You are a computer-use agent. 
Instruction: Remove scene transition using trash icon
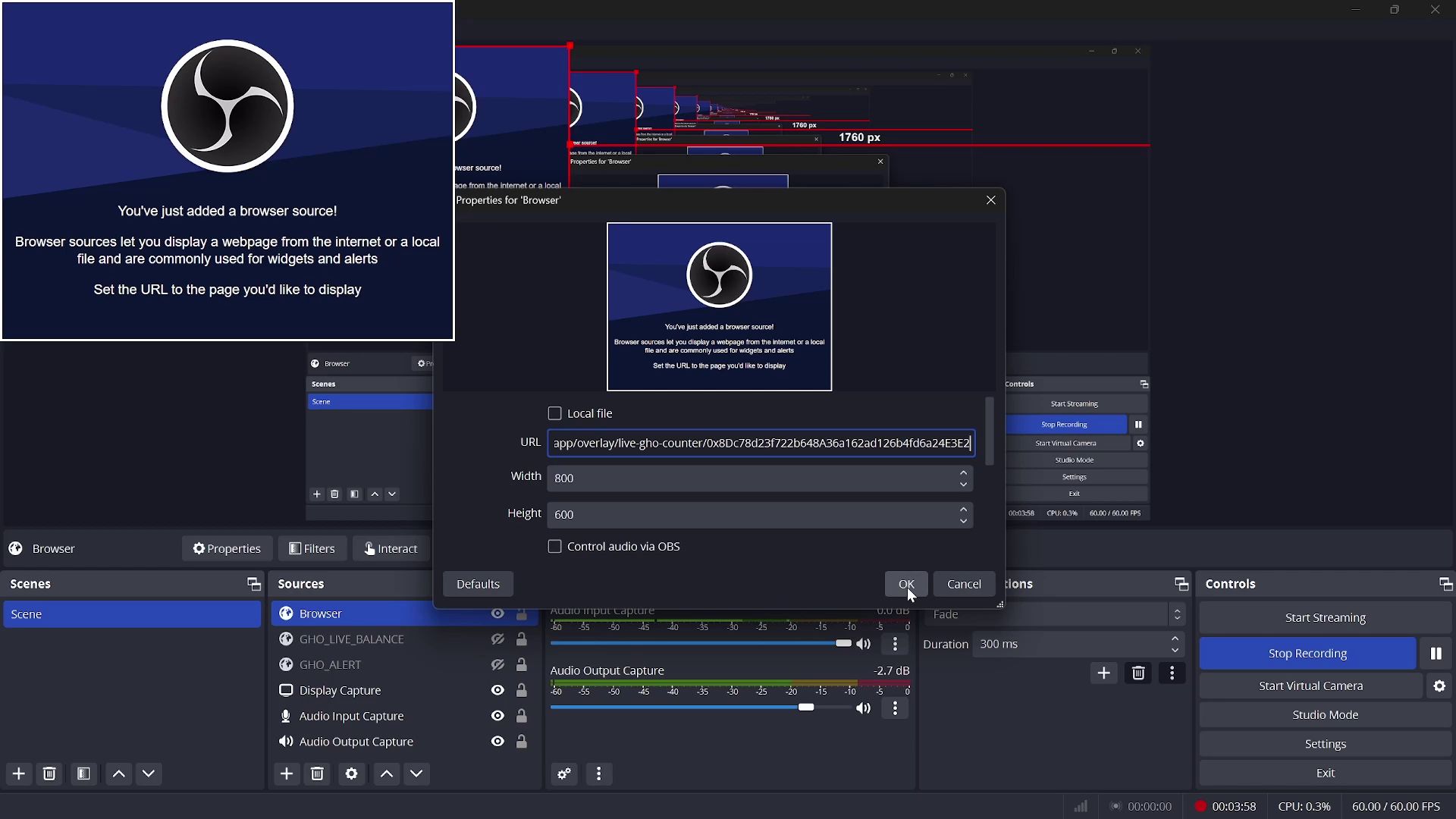[1138, 673]
